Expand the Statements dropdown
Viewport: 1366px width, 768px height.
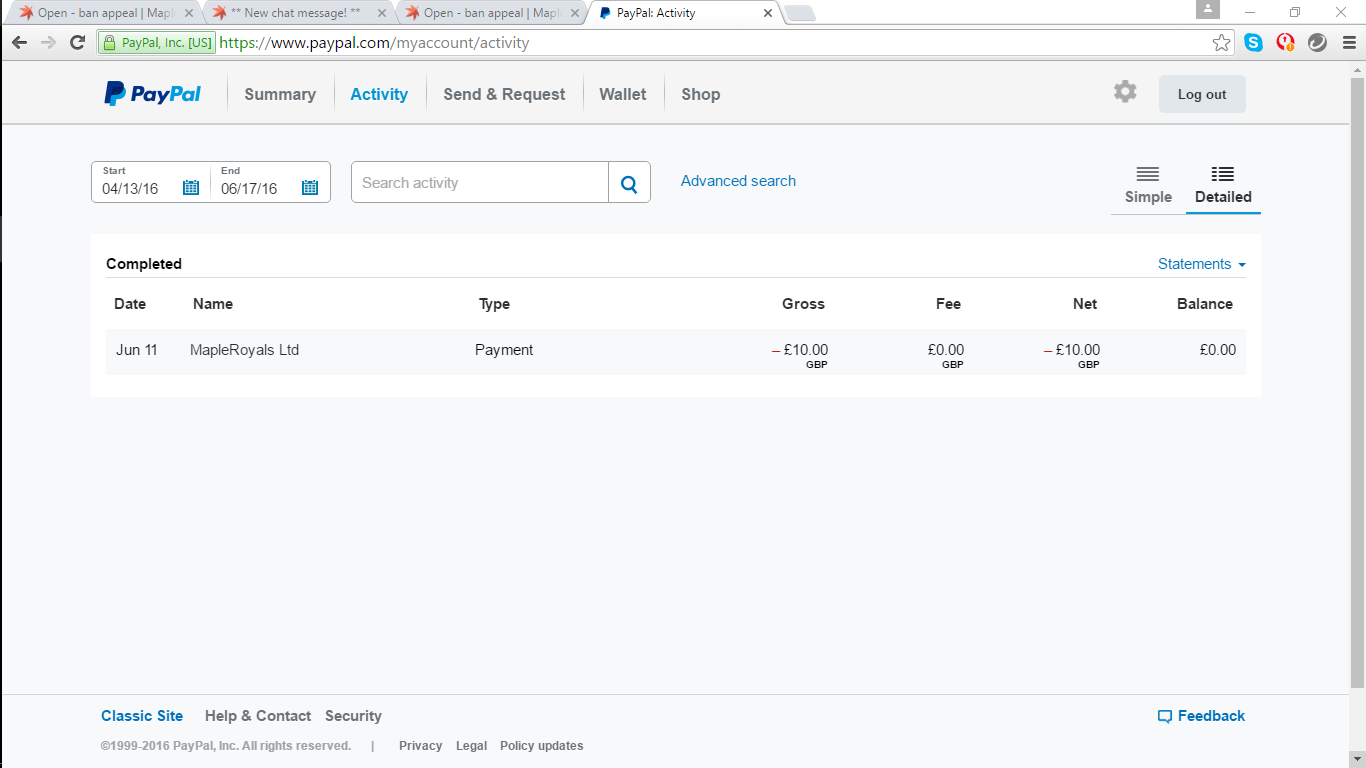point(1202,264)
